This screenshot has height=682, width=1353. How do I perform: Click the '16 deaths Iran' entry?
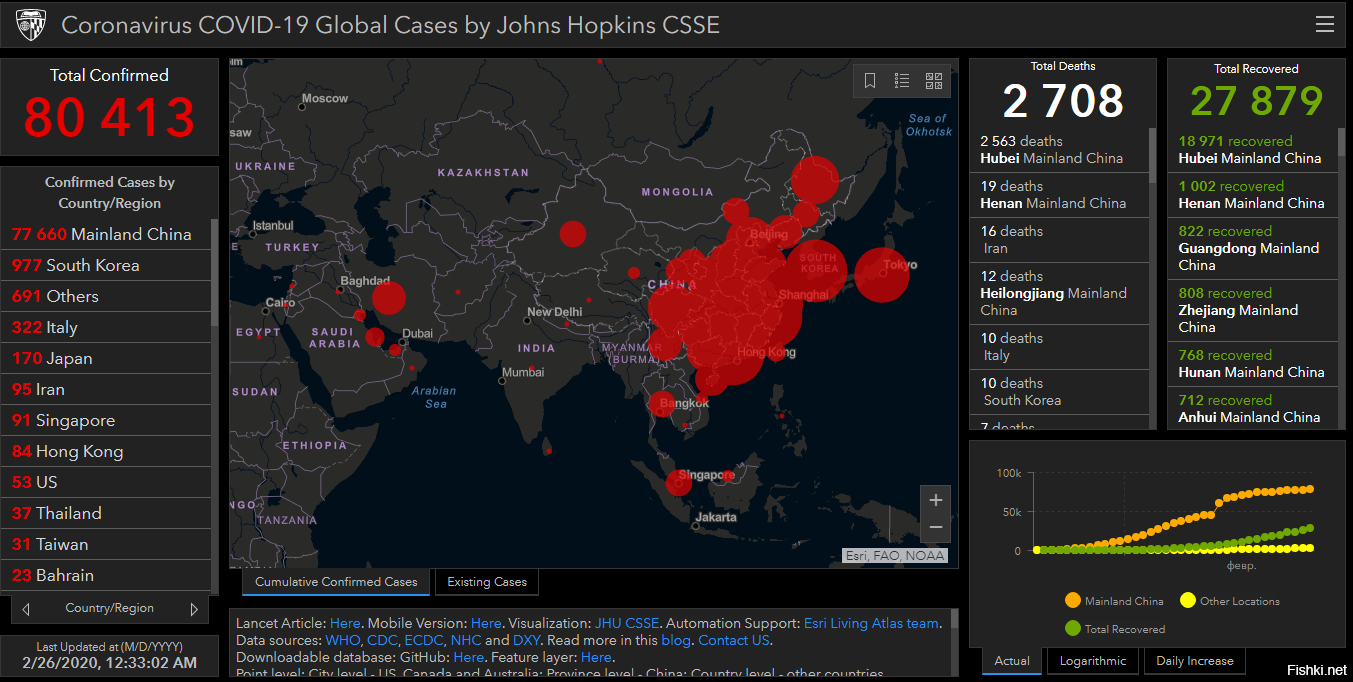pos(1059,240)
